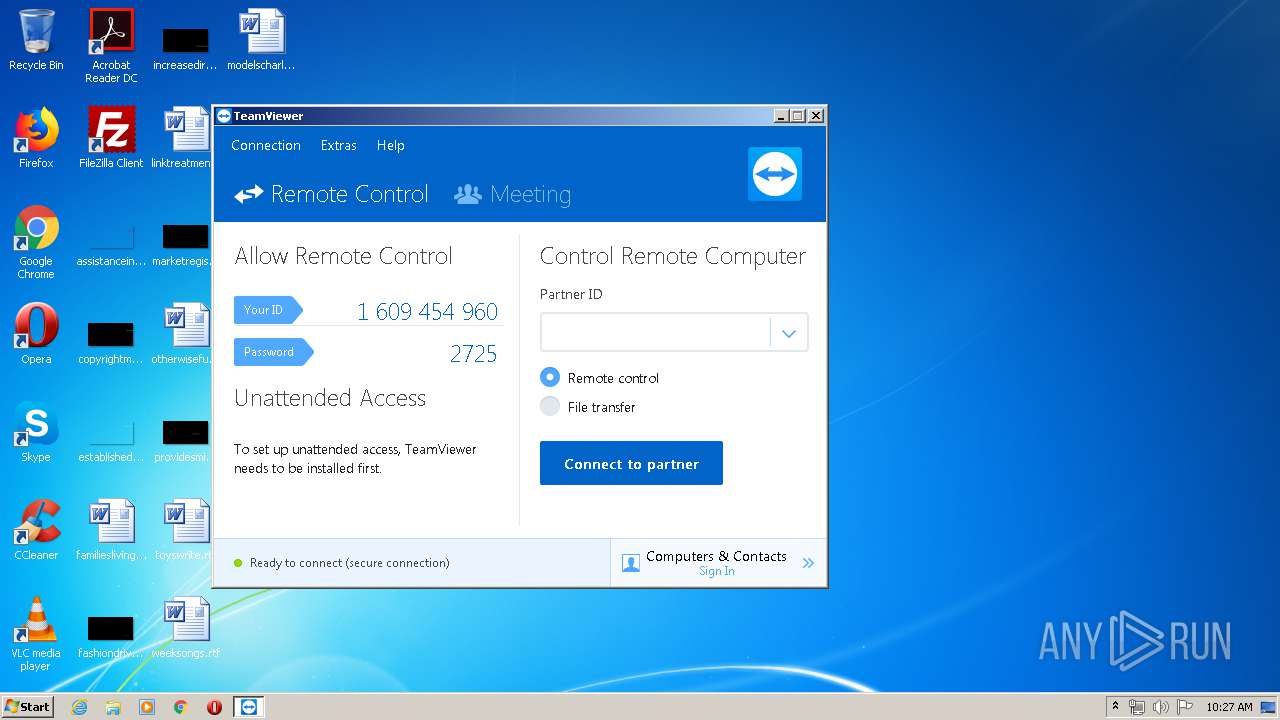Select the increasedir desktop file
The height and width of the screenshot is (720, 1280).
[x=186, y=48]
